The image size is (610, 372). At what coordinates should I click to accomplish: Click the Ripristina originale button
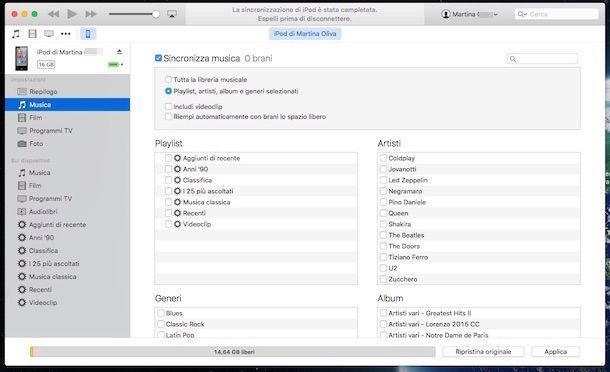point(483,352)
